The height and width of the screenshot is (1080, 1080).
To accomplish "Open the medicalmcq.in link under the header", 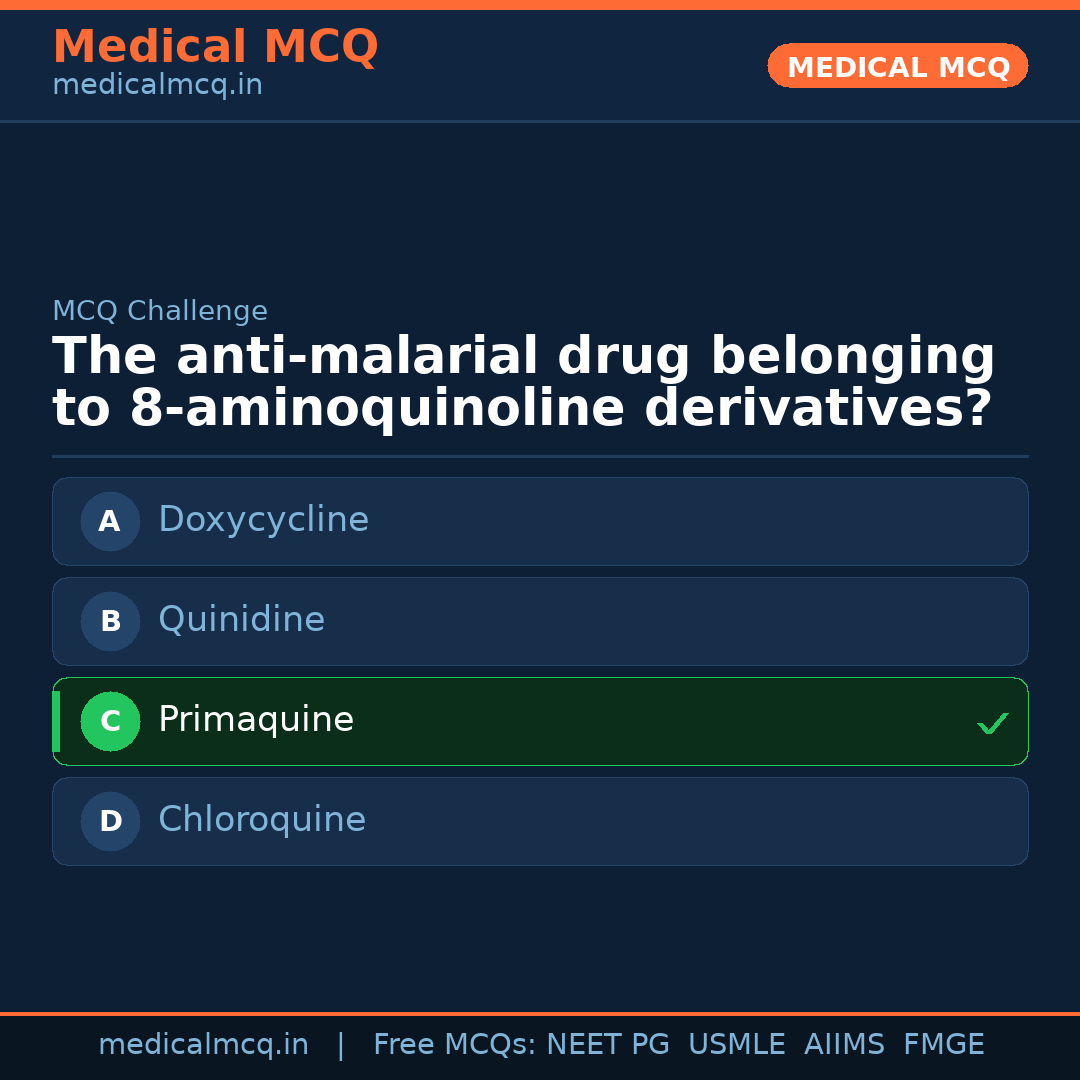I will coord(157,86).
